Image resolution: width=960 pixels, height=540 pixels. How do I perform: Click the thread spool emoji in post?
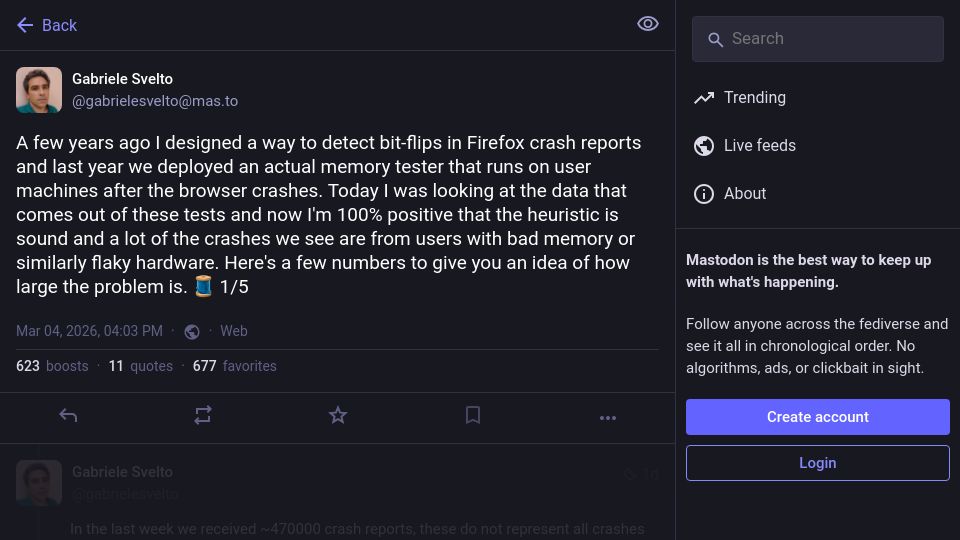203,287
